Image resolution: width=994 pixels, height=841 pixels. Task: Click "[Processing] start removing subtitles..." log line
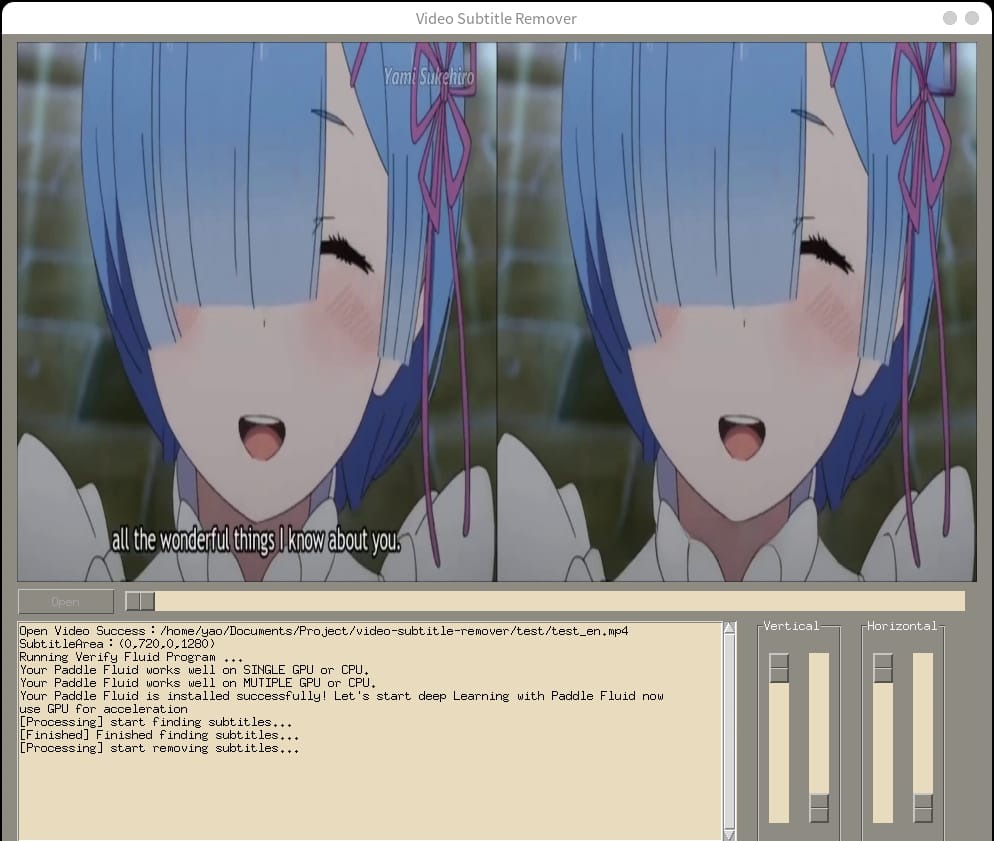pyautogui.click(x=159, y=748)
